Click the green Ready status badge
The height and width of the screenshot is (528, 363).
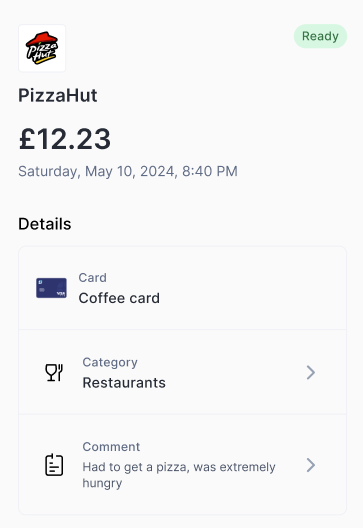click(320, 36)
